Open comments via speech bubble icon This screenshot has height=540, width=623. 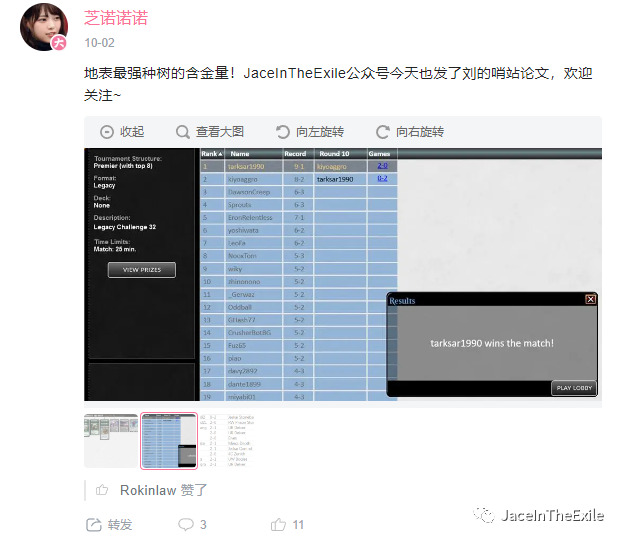pyautogui.click(x=191, y=524)
